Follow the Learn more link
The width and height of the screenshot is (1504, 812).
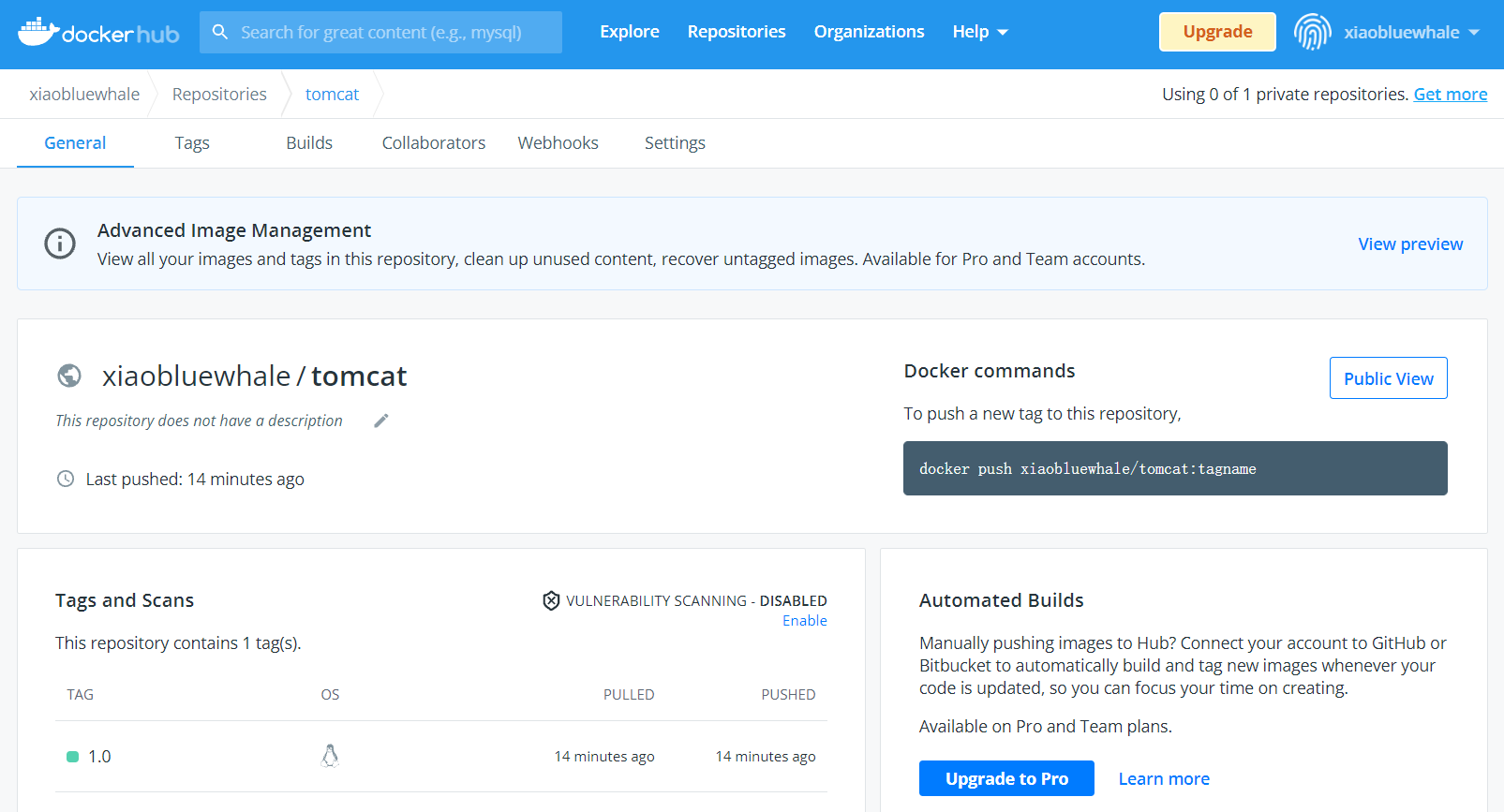1164,778
